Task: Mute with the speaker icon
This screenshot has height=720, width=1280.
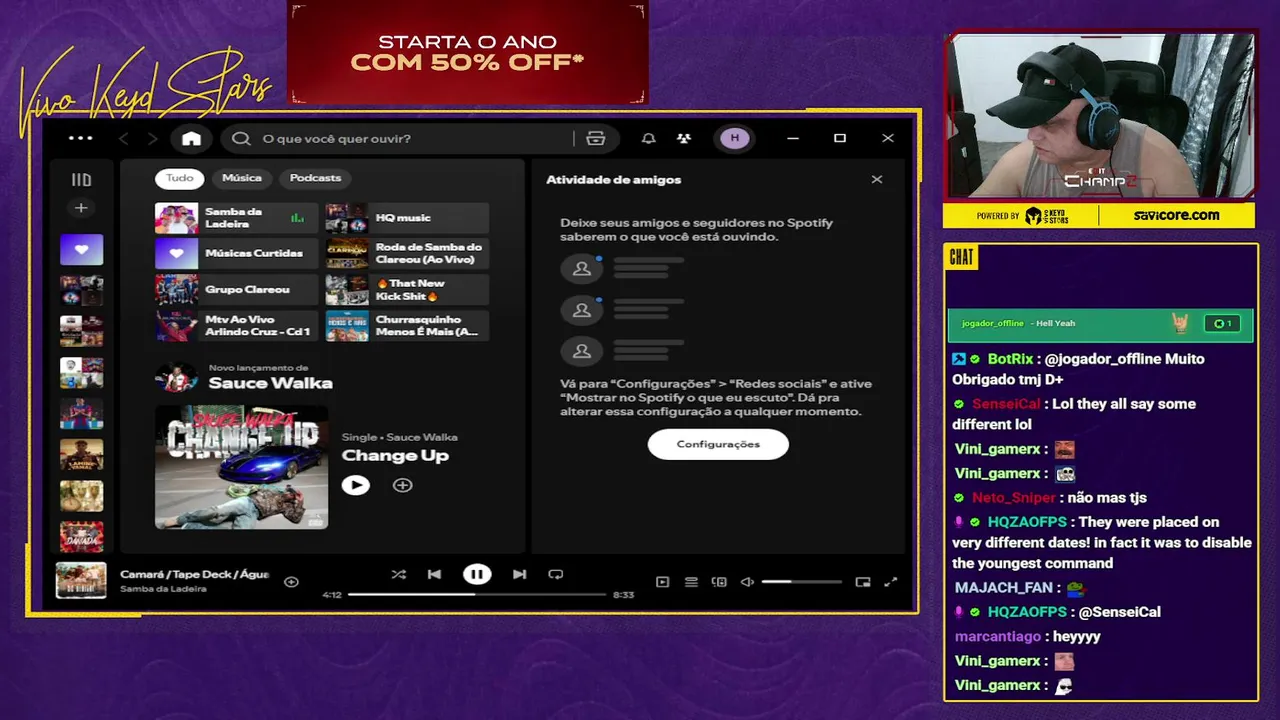Action: coord(747,582)
